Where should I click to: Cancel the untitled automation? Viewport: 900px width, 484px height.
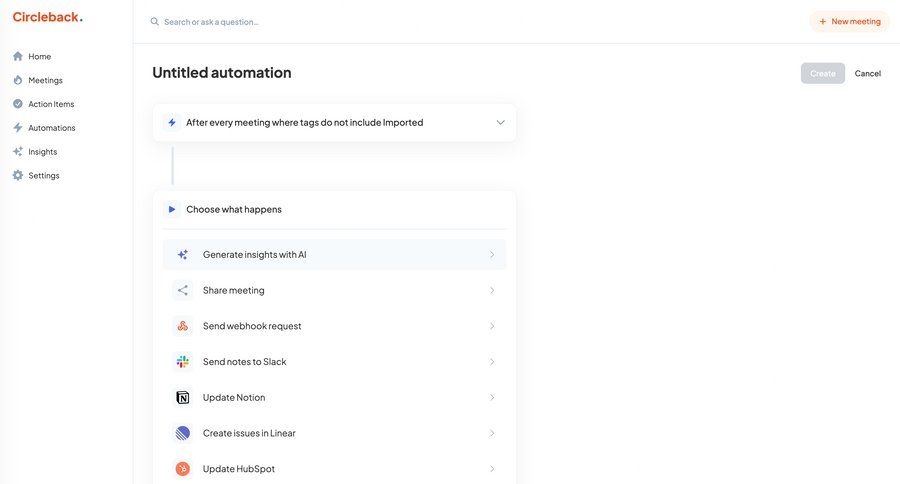(867, 73)
